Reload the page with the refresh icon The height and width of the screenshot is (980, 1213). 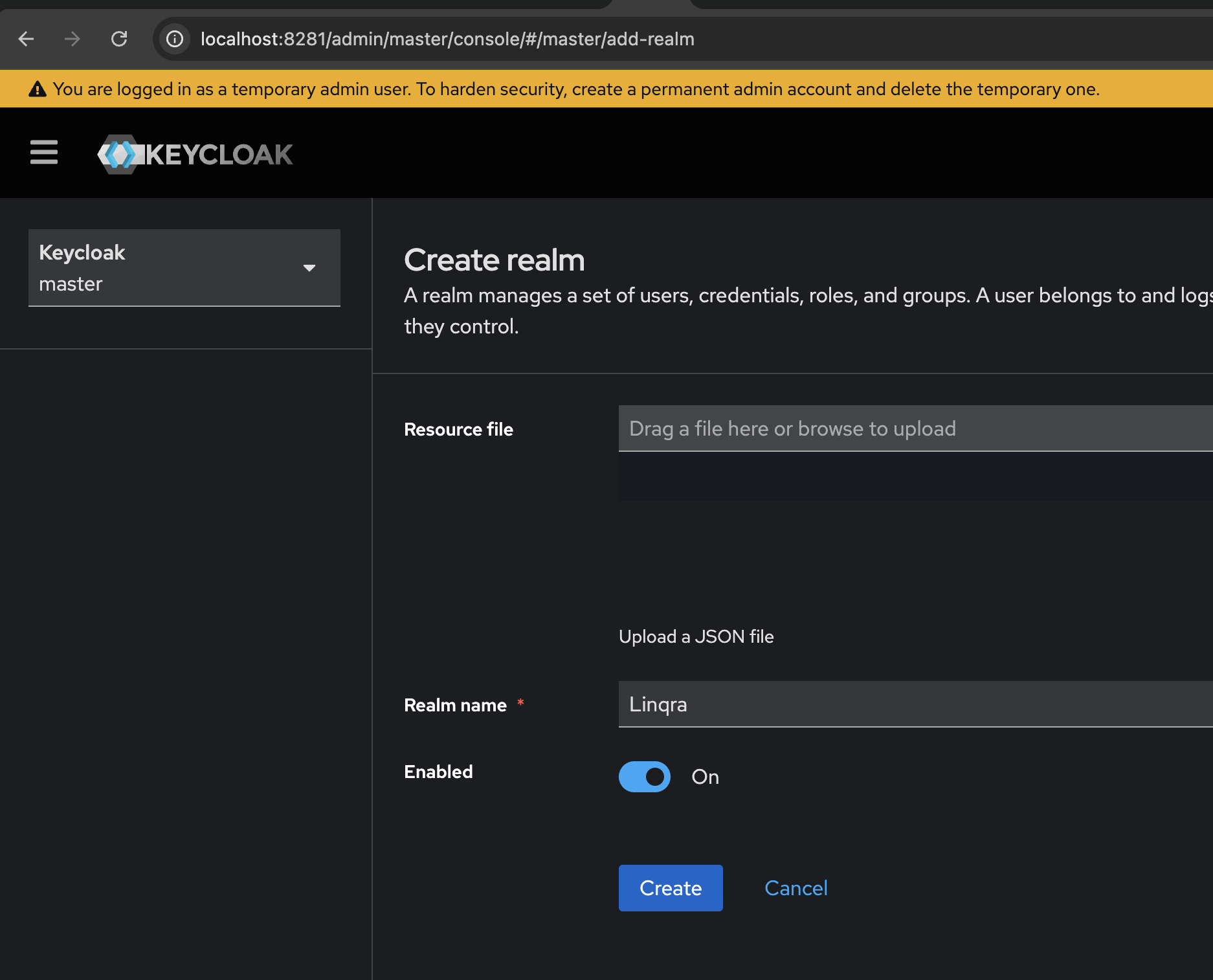(119, 39)
